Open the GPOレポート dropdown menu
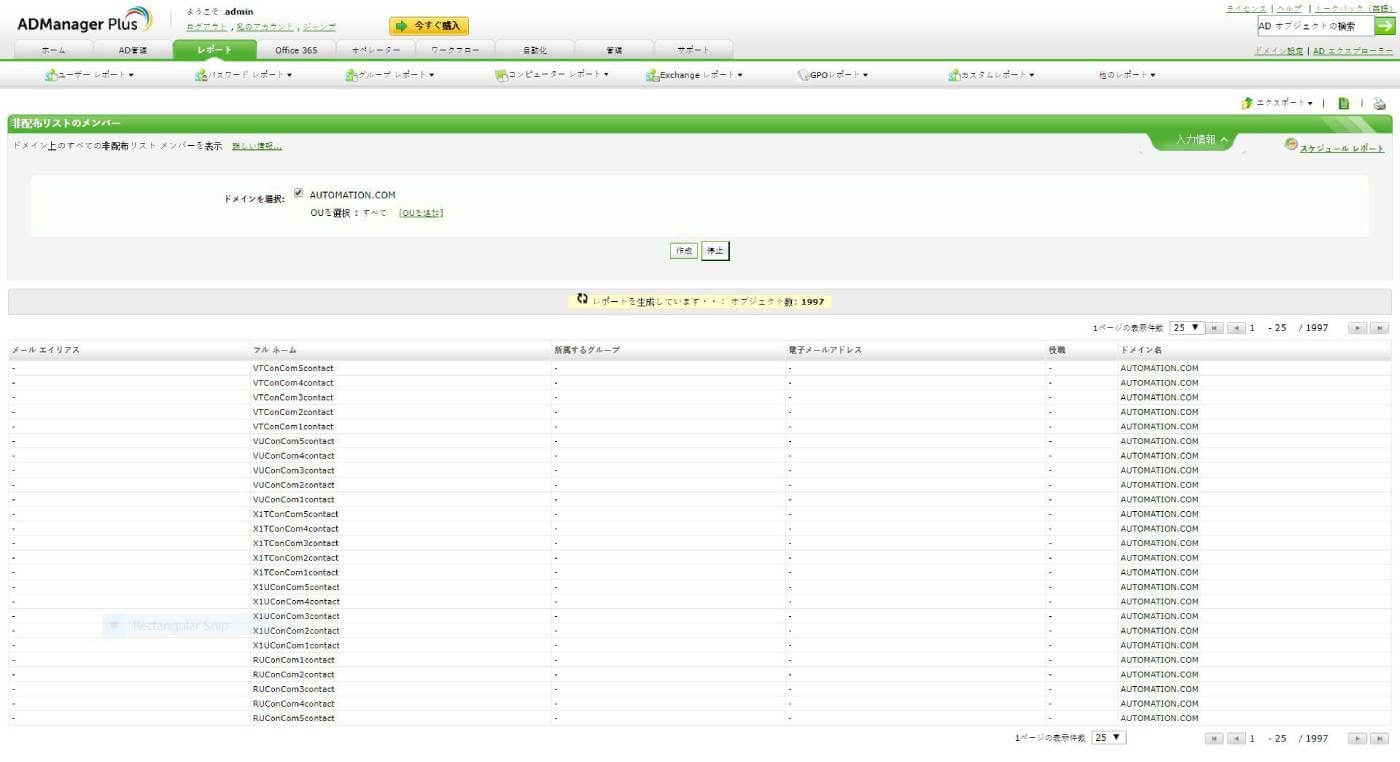The width and height of the screenshot is (1400, 762). [833, 75]
